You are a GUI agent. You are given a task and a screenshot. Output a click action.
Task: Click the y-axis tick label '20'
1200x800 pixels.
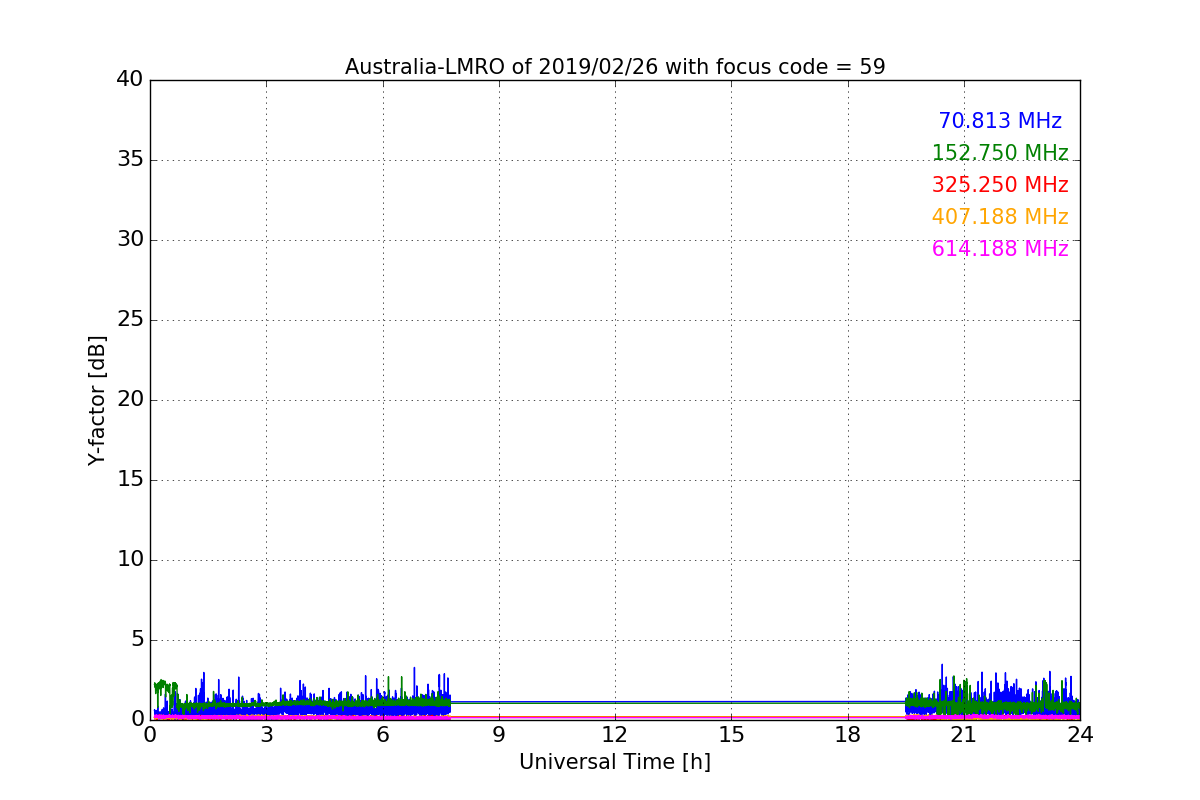pos(130,399)
